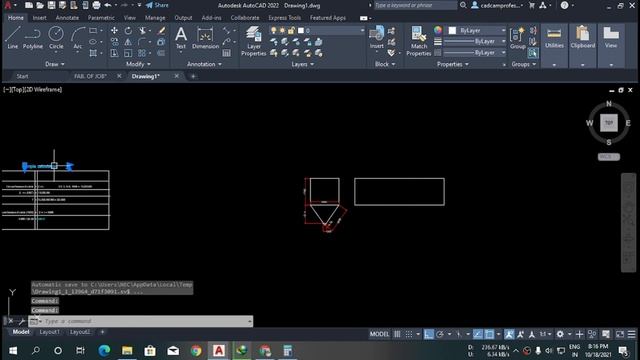Expand the Groups panel dropdown
The height and width of the screenshot is (360, 640).
(524, 64)
